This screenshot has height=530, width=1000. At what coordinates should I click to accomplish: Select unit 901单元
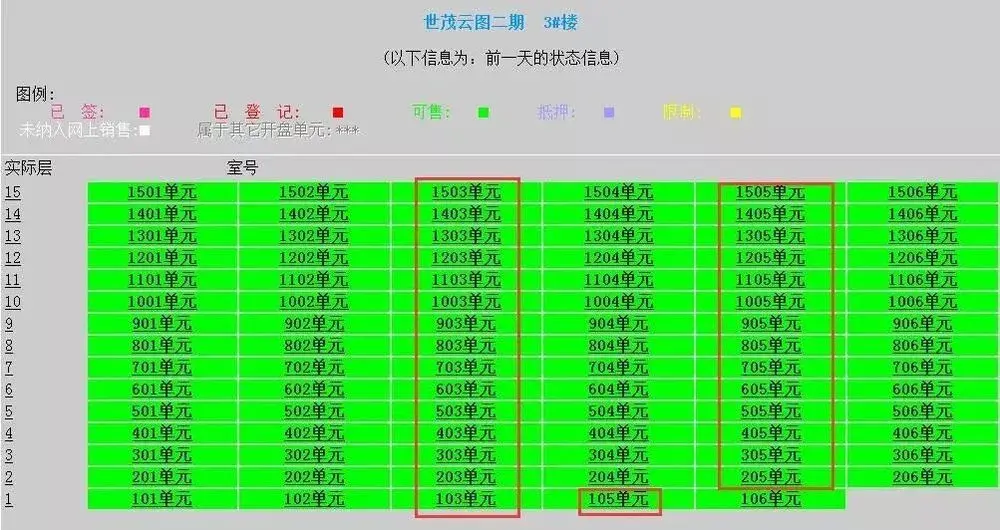pos(162,324)
